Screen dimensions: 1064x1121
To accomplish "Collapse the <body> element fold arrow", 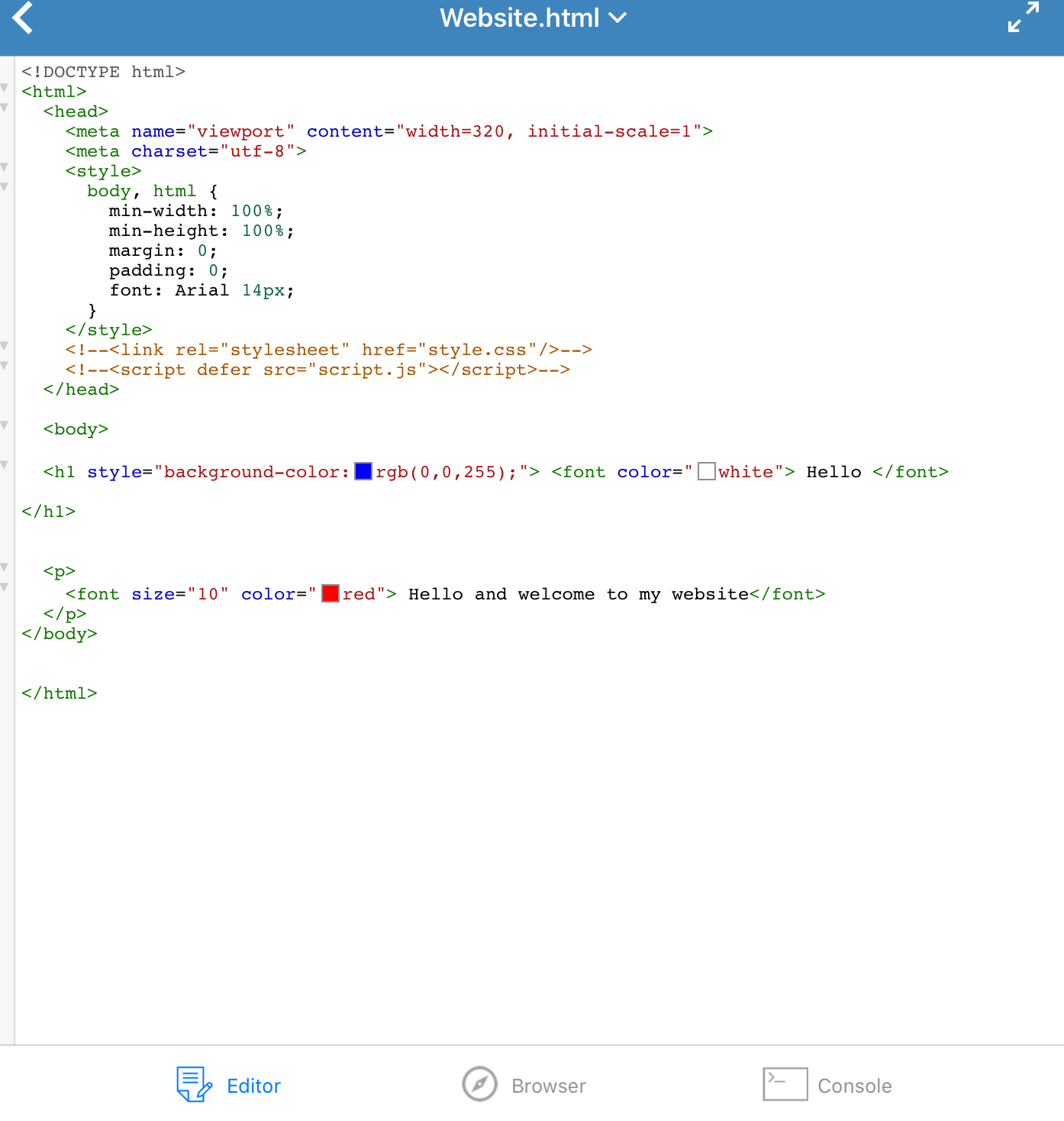I will click(x=5, y=425).
